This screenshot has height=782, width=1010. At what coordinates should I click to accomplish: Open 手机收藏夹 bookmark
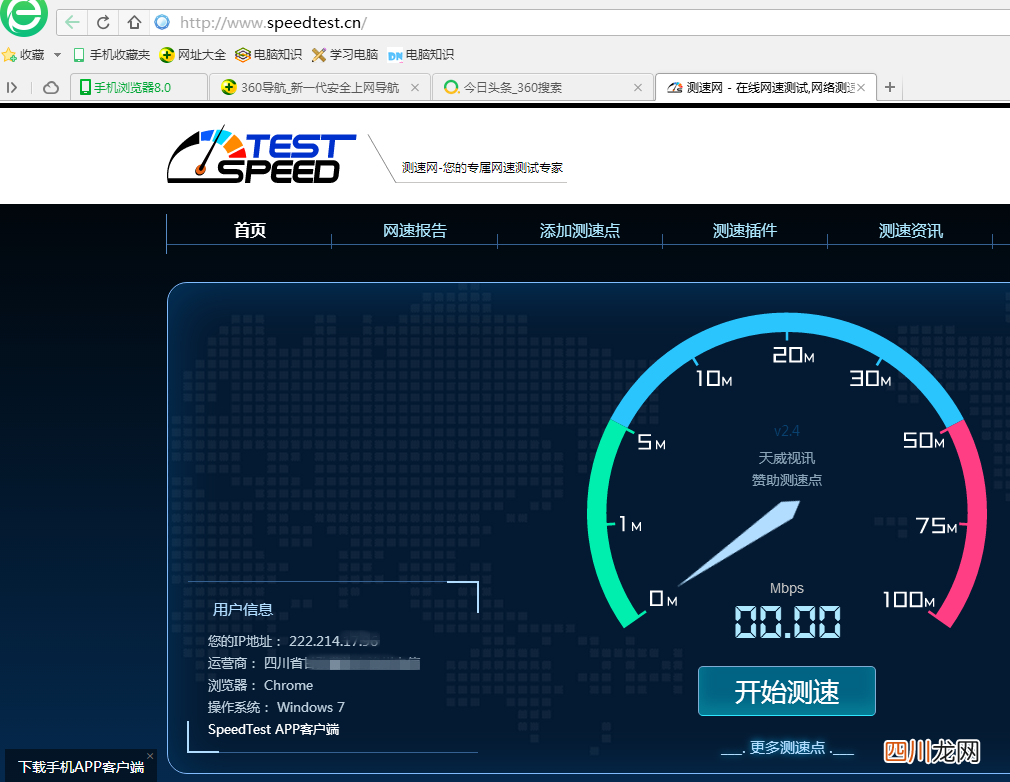(x=111, y=55)
